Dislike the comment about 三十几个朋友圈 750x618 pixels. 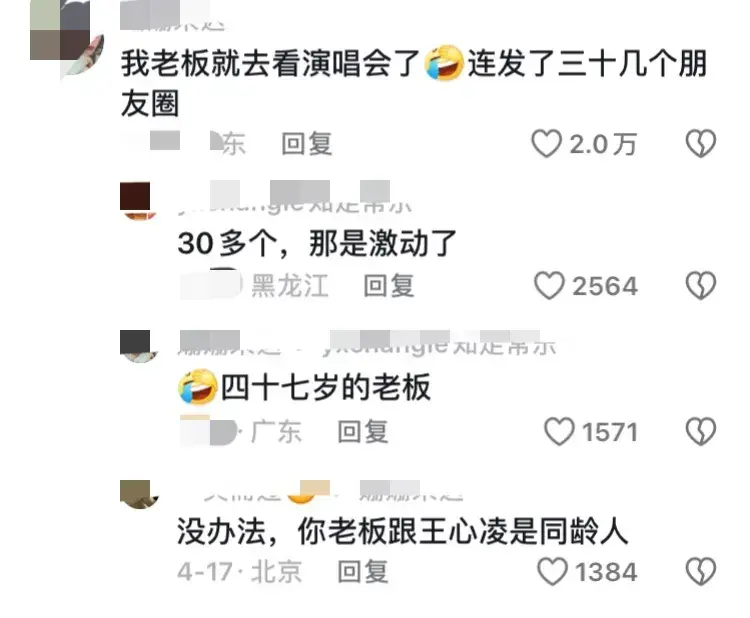point(701,143)
